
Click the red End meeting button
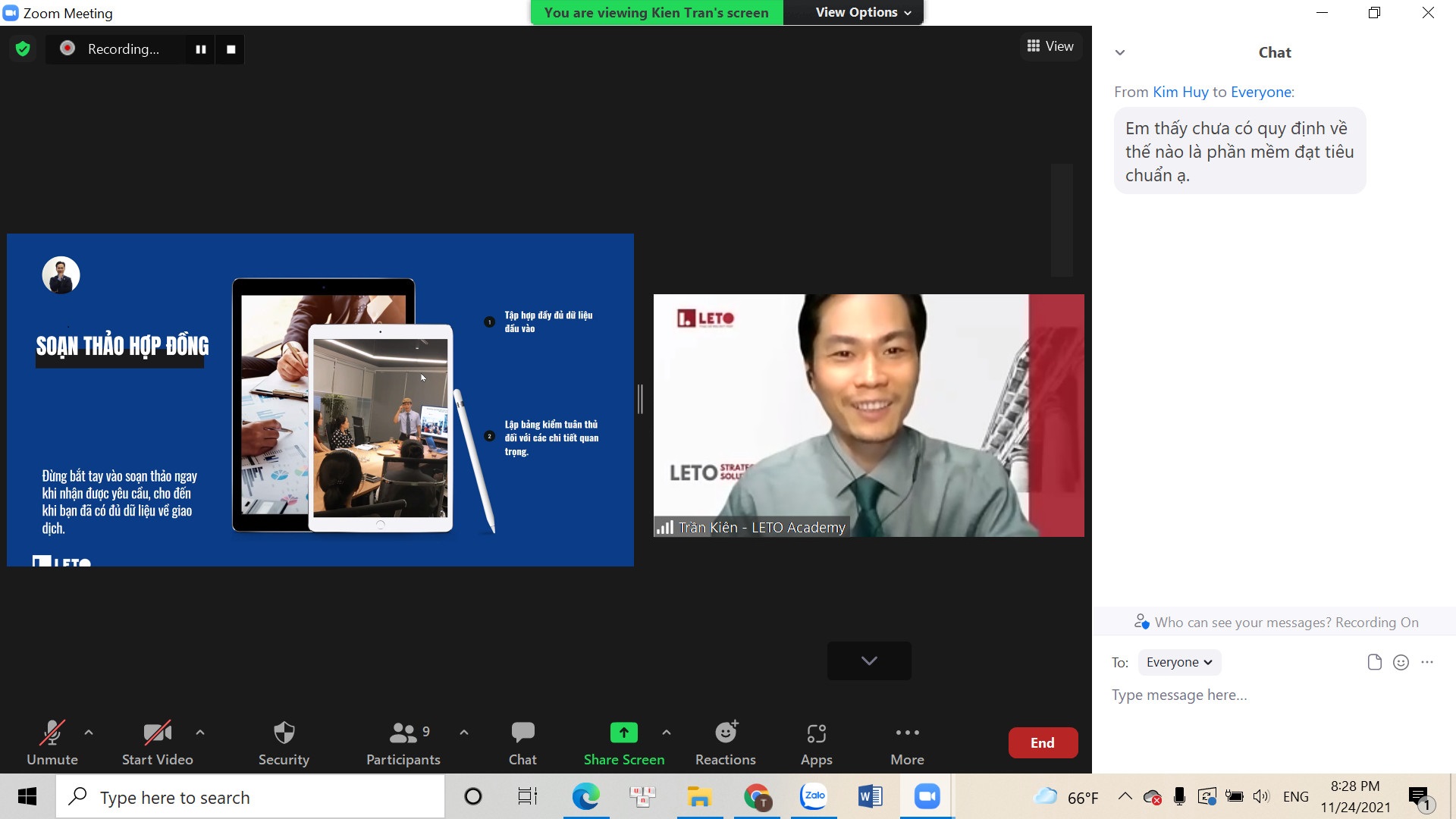pyautogui.click(x=1043, y=743)
